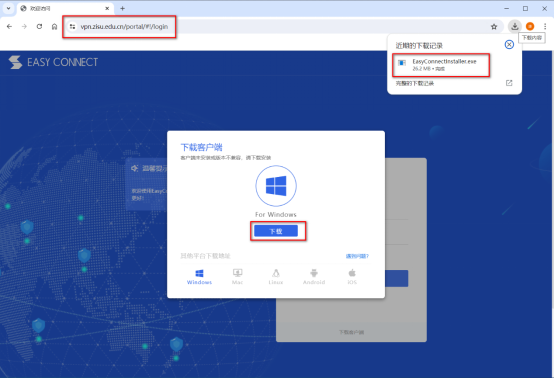This screenshot has height=378, width=554.
Task: Click the blue 下载 download button
Action: (x=276, y=231)
